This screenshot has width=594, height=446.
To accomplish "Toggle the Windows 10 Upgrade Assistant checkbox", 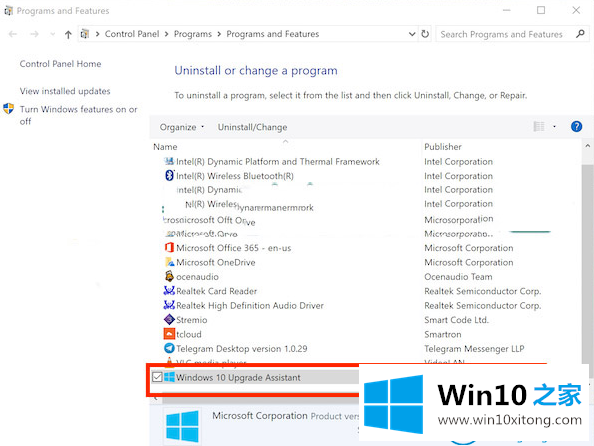I will click(x=157, y=377).
